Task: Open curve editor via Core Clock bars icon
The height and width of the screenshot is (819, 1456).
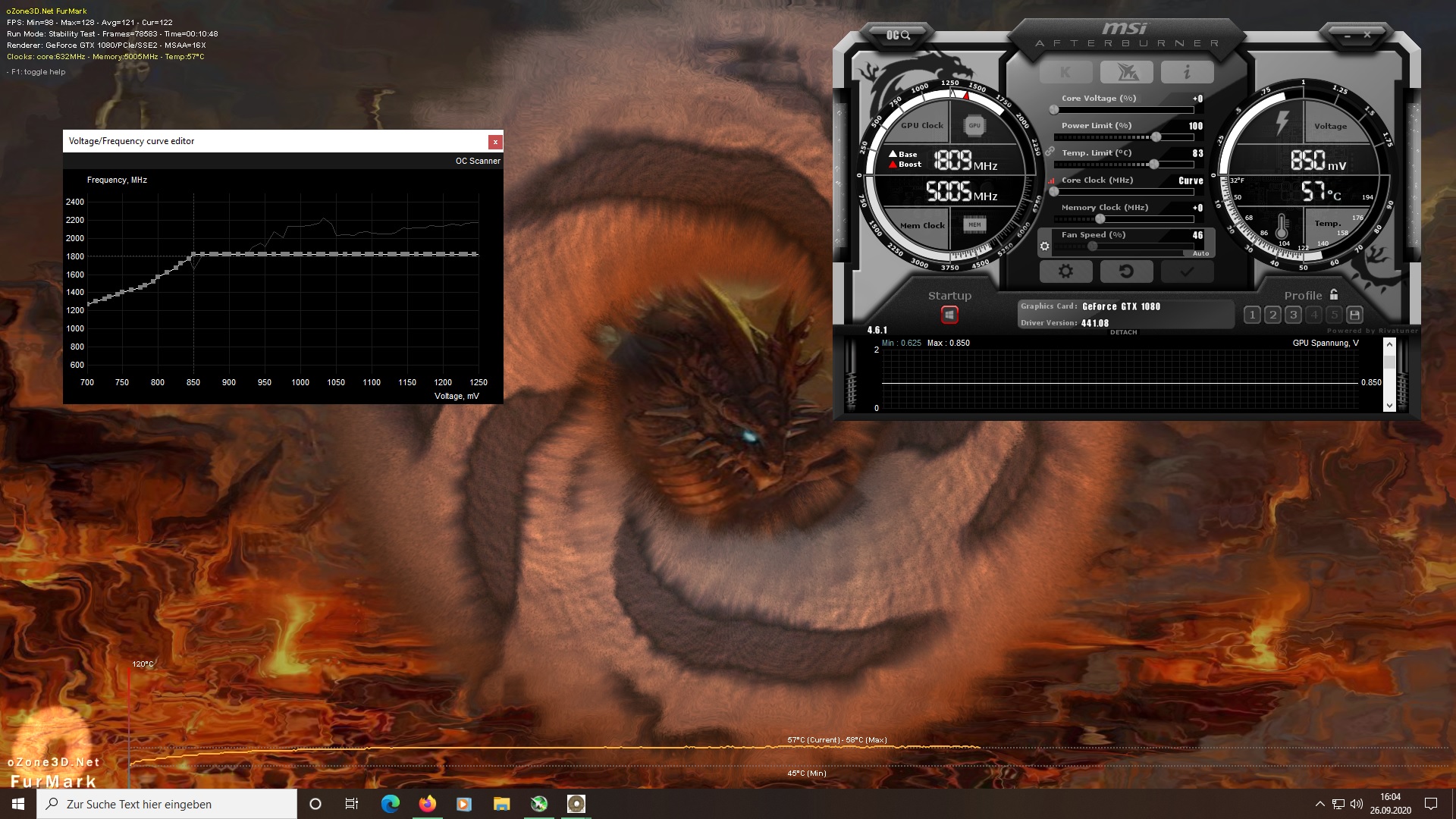Action: pyautogui.click(x=1052, y=180)
